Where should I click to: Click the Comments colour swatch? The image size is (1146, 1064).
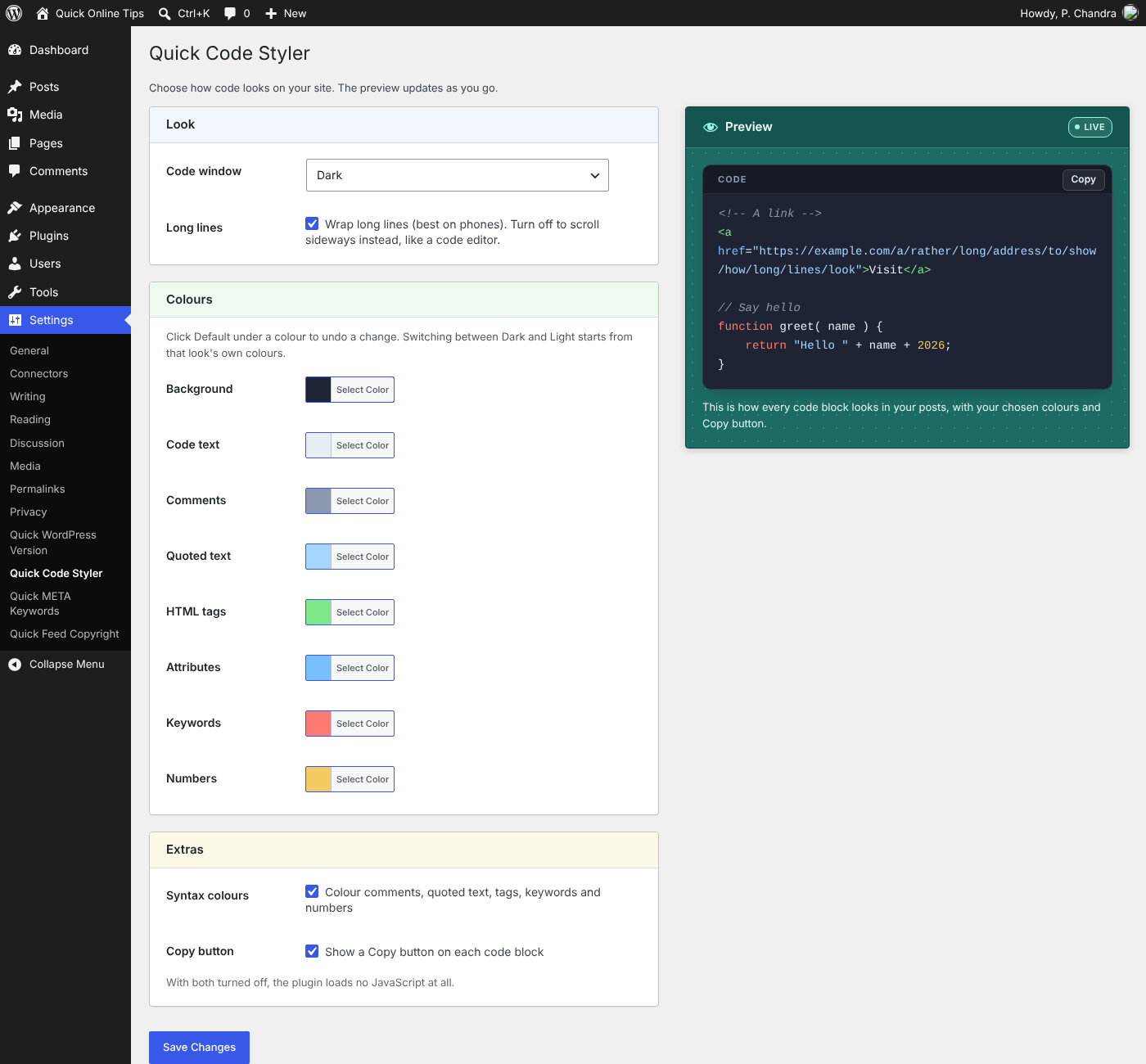[x=318, y=501]
